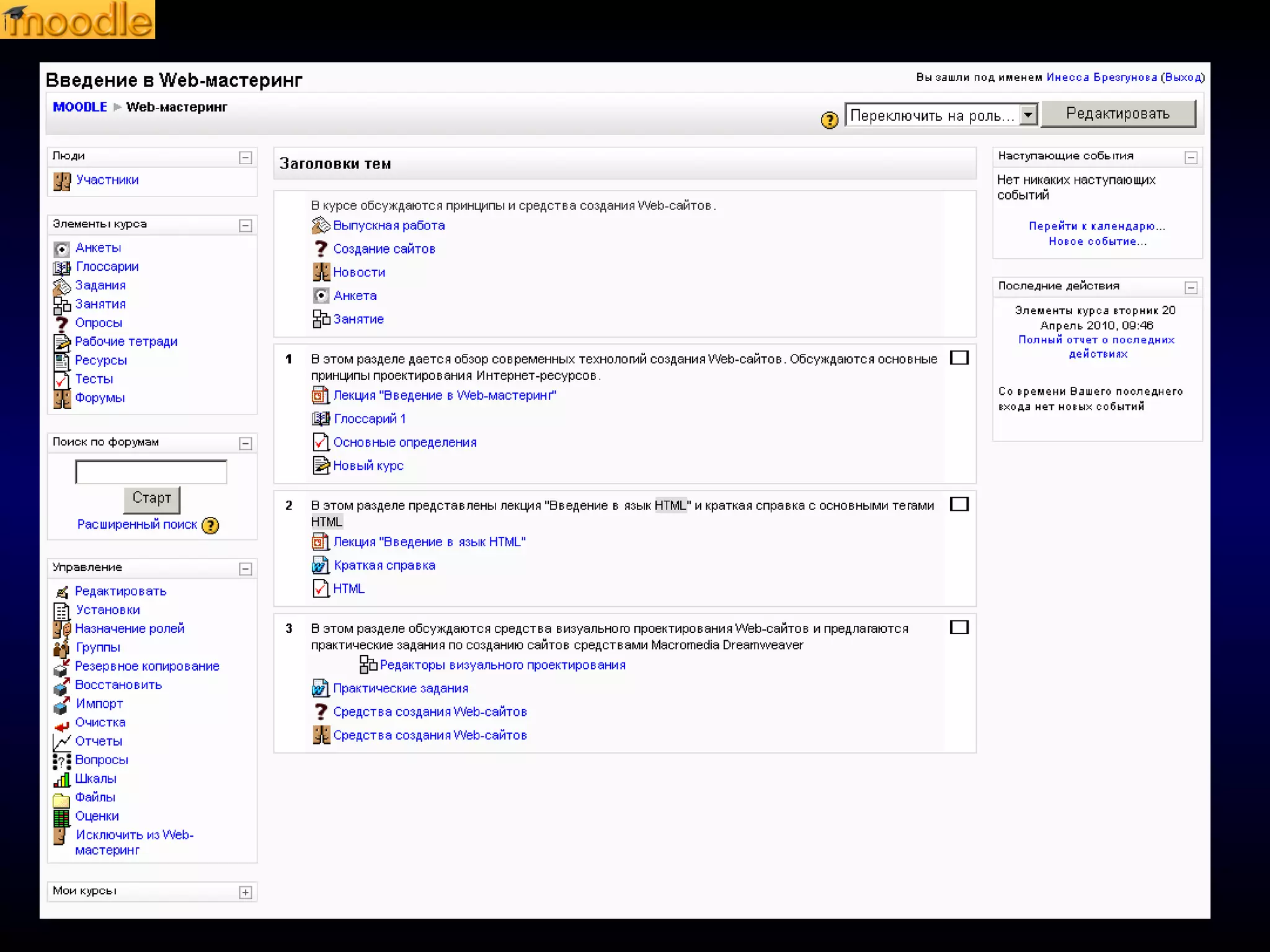Click the question mark icon by Создание сайтов
Image resolution: width=1270 pixels, height=952 pixels.
(321, 249)
